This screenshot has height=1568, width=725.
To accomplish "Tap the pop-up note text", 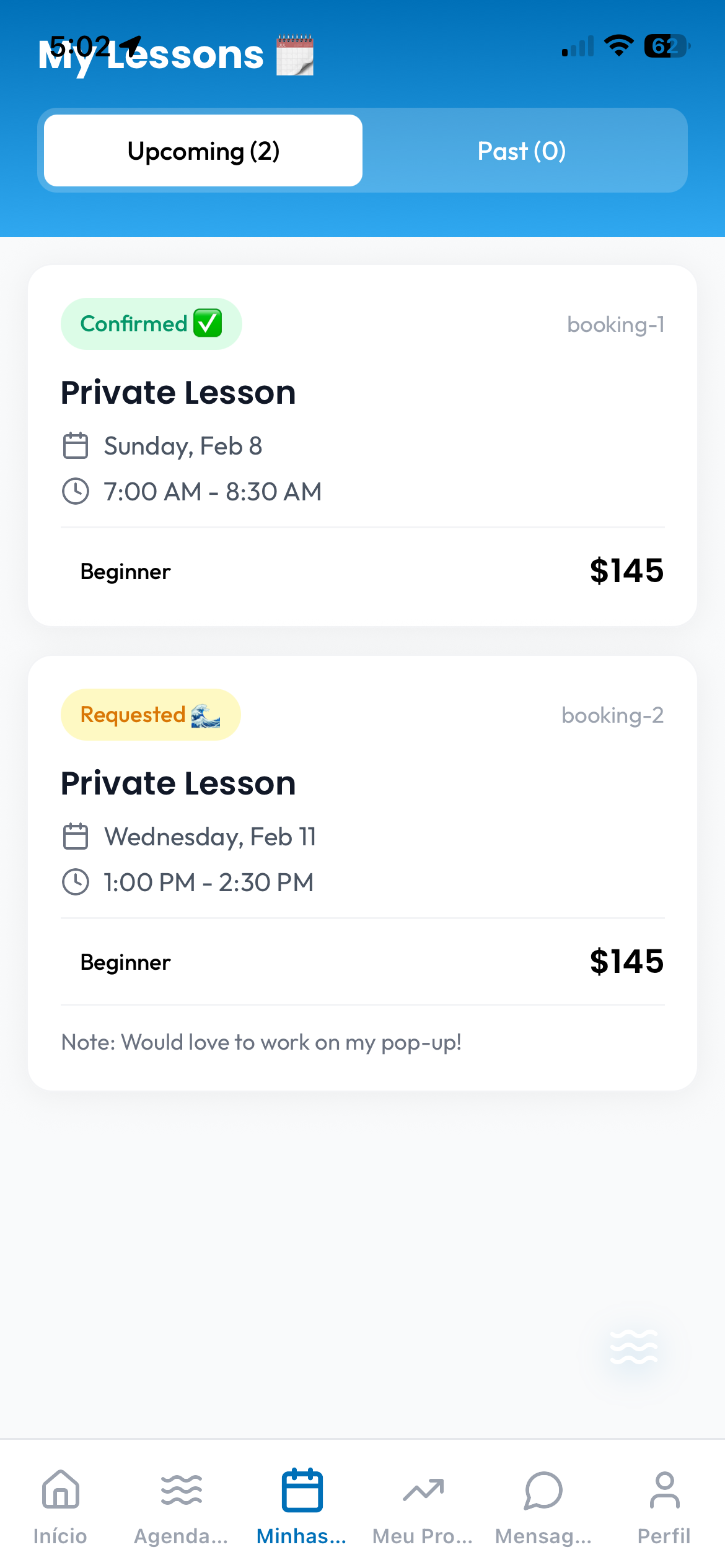I will (x=261, y=1042).
